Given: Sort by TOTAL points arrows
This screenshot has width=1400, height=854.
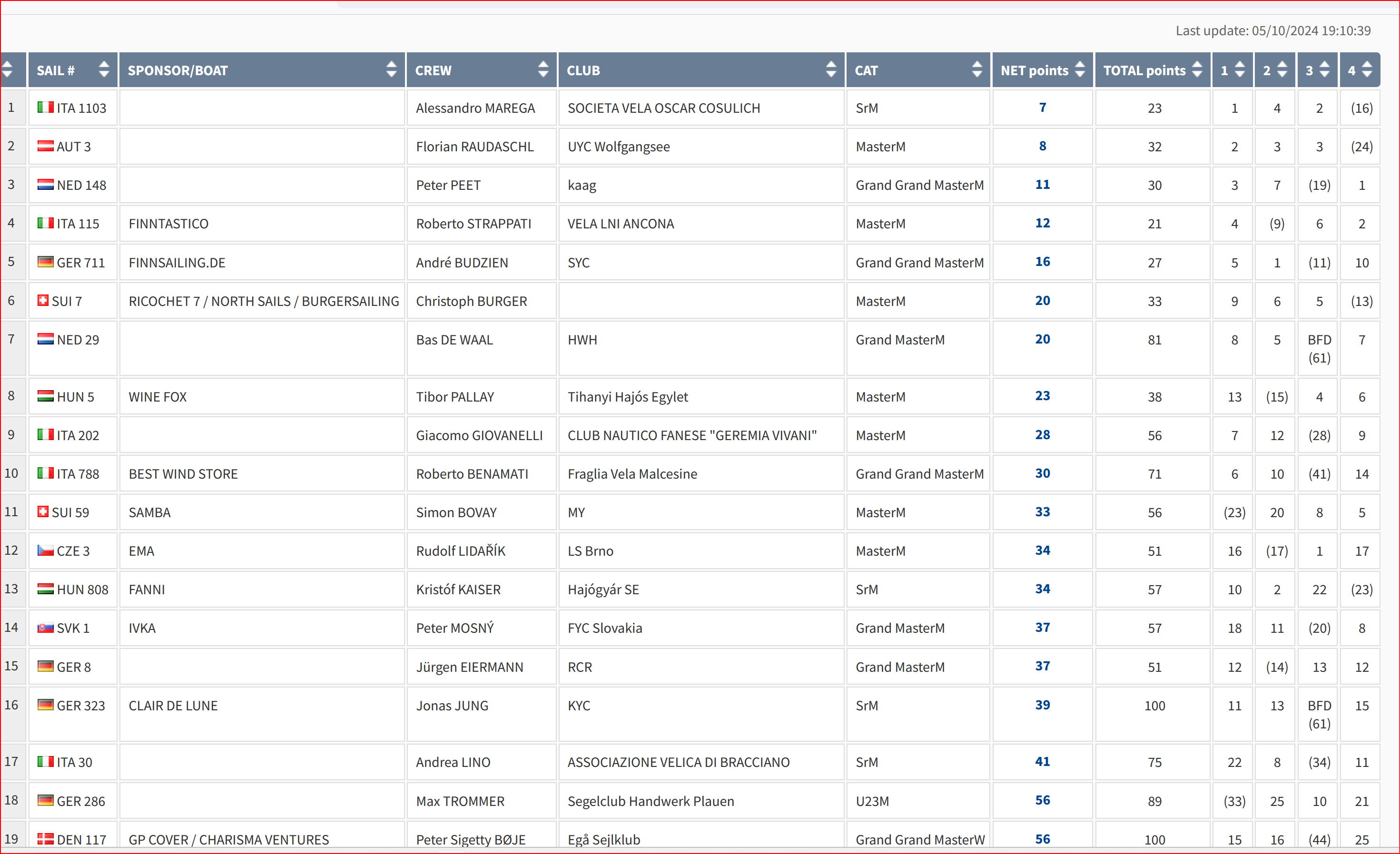Looking at the screenshot, I should tap(1197, 69).
